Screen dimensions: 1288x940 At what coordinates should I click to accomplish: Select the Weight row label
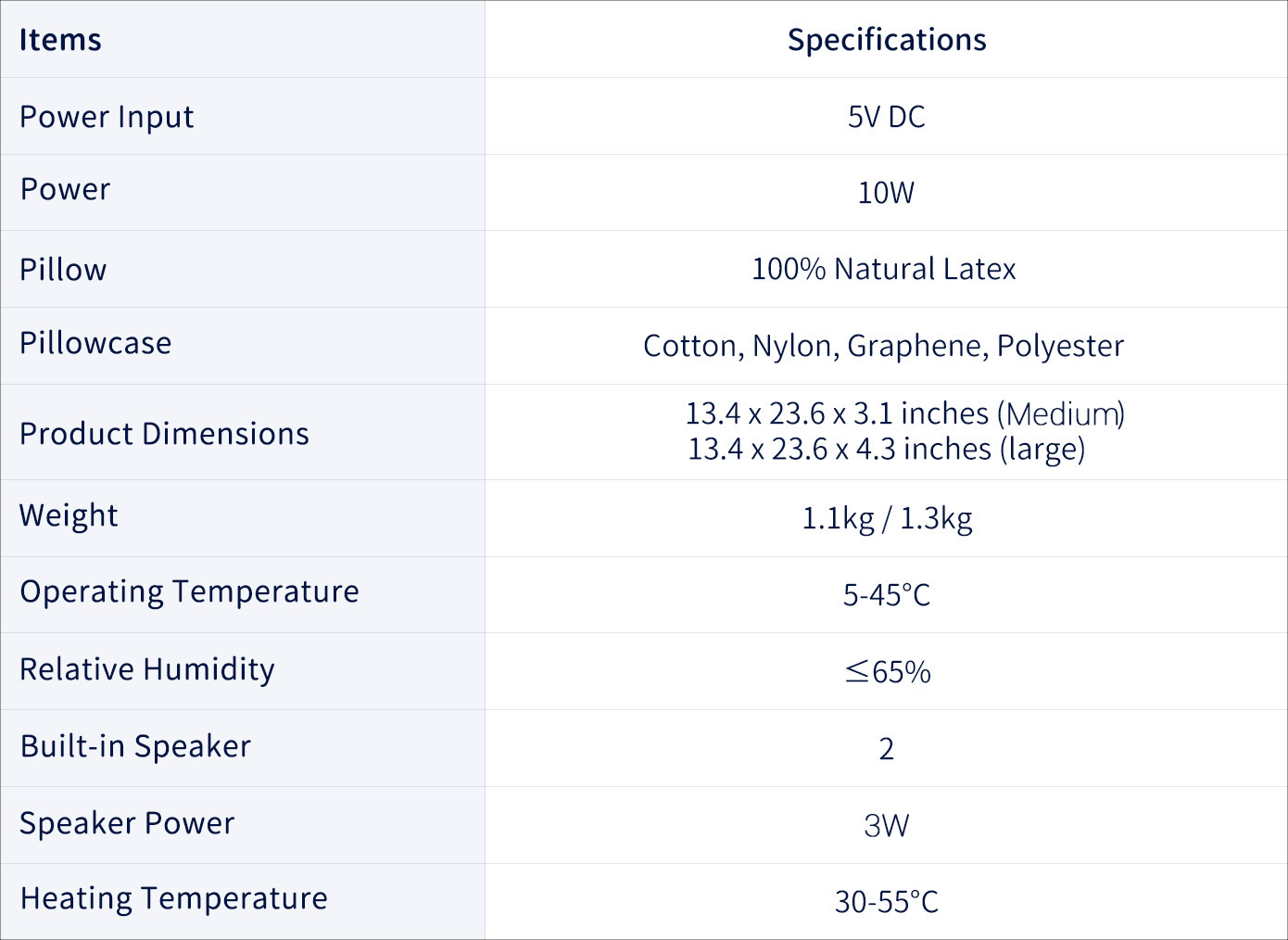click(69, 515)
